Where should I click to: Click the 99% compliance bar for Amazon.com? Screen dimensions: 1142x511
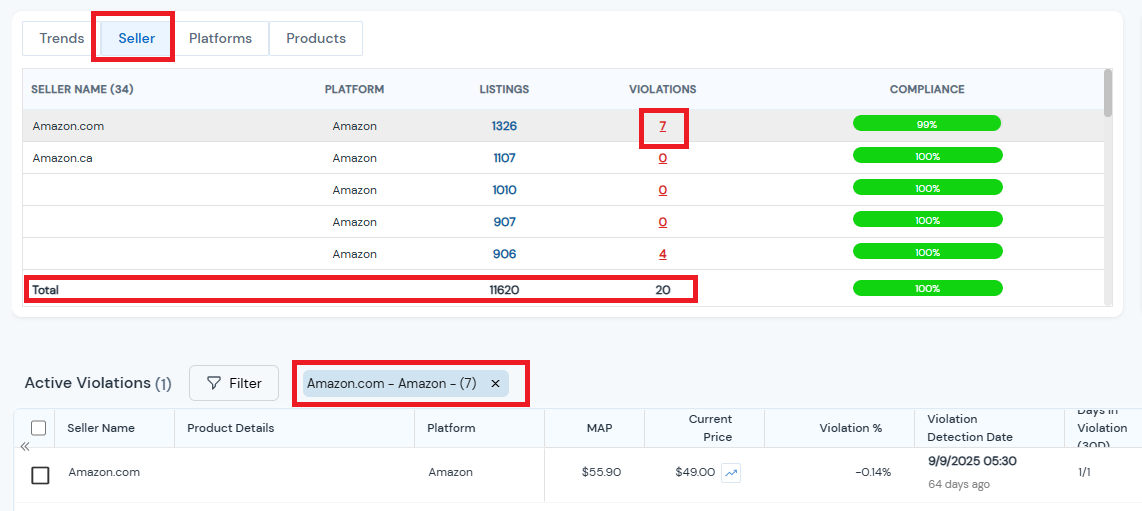926,124
